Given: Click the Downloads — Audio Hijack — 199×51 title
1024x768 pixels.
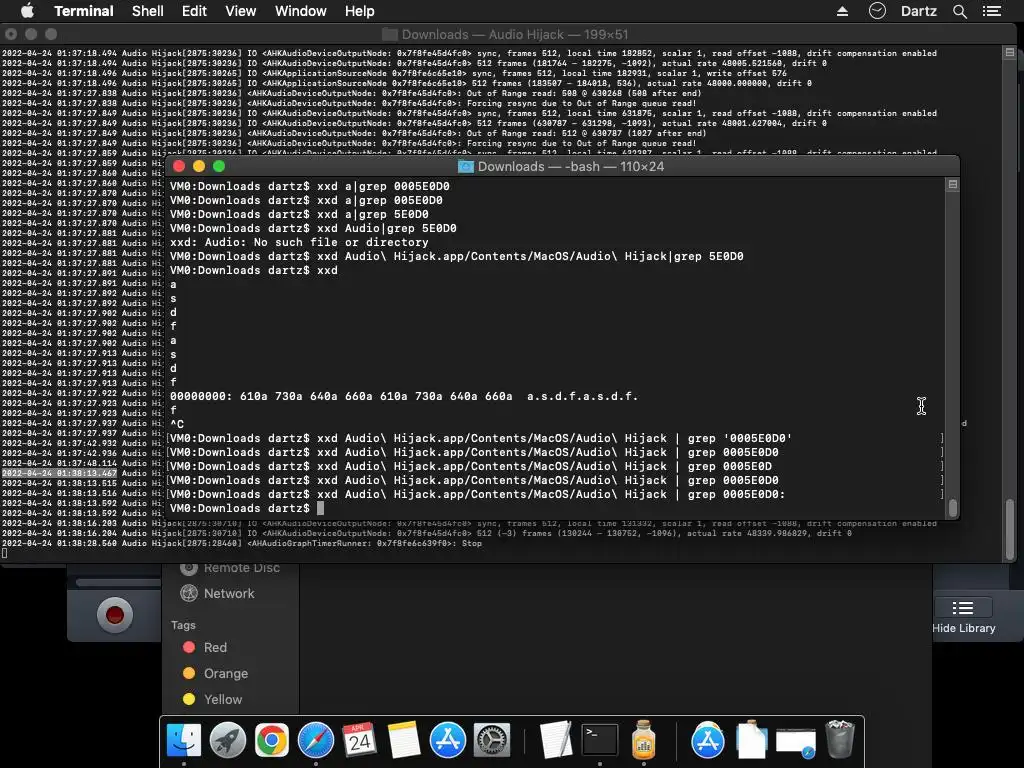Looking at the screenshot, I should (515, 34).
